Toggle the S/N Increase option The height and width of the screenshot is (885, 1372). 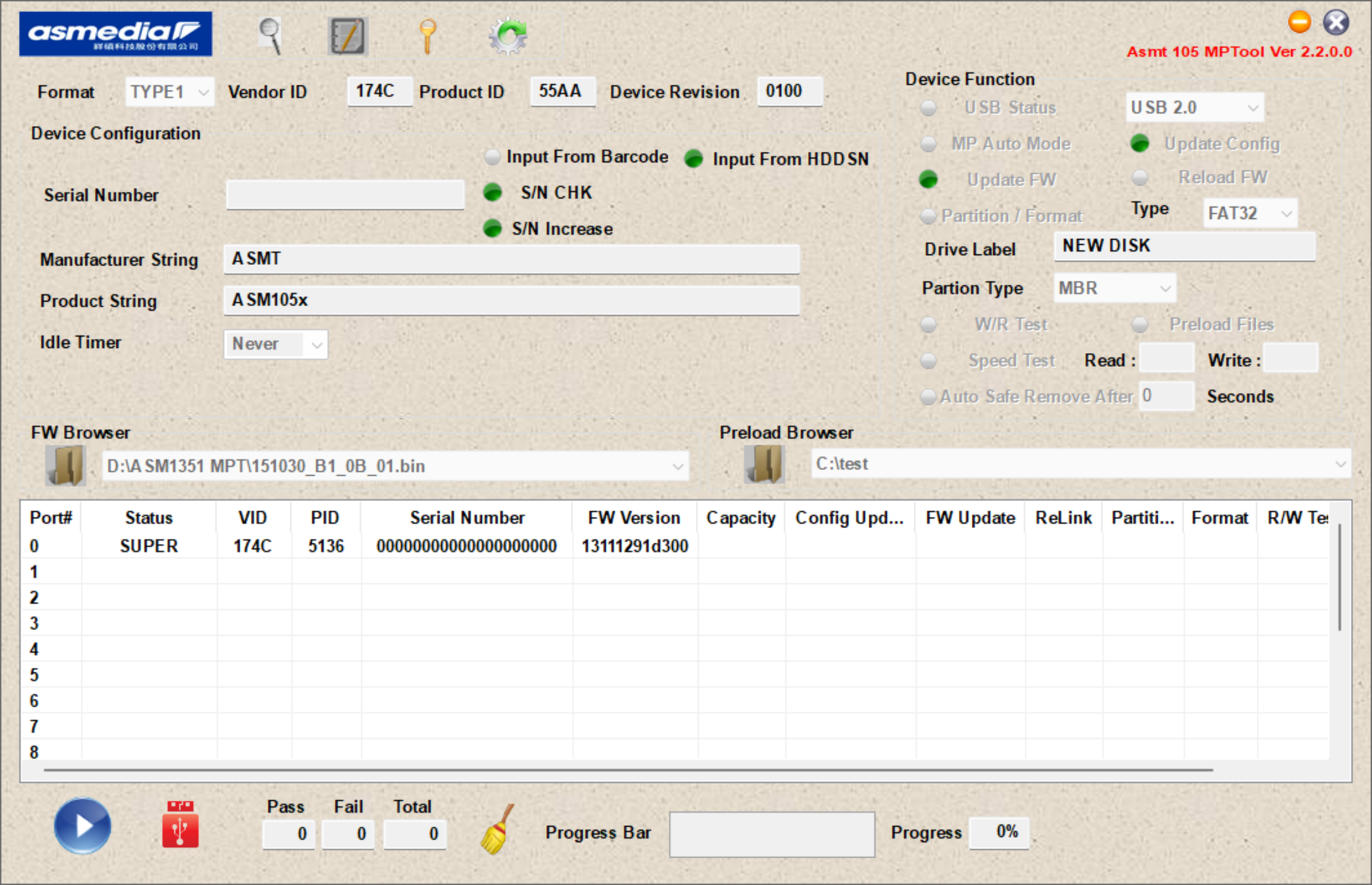click(x=492, y=229)
